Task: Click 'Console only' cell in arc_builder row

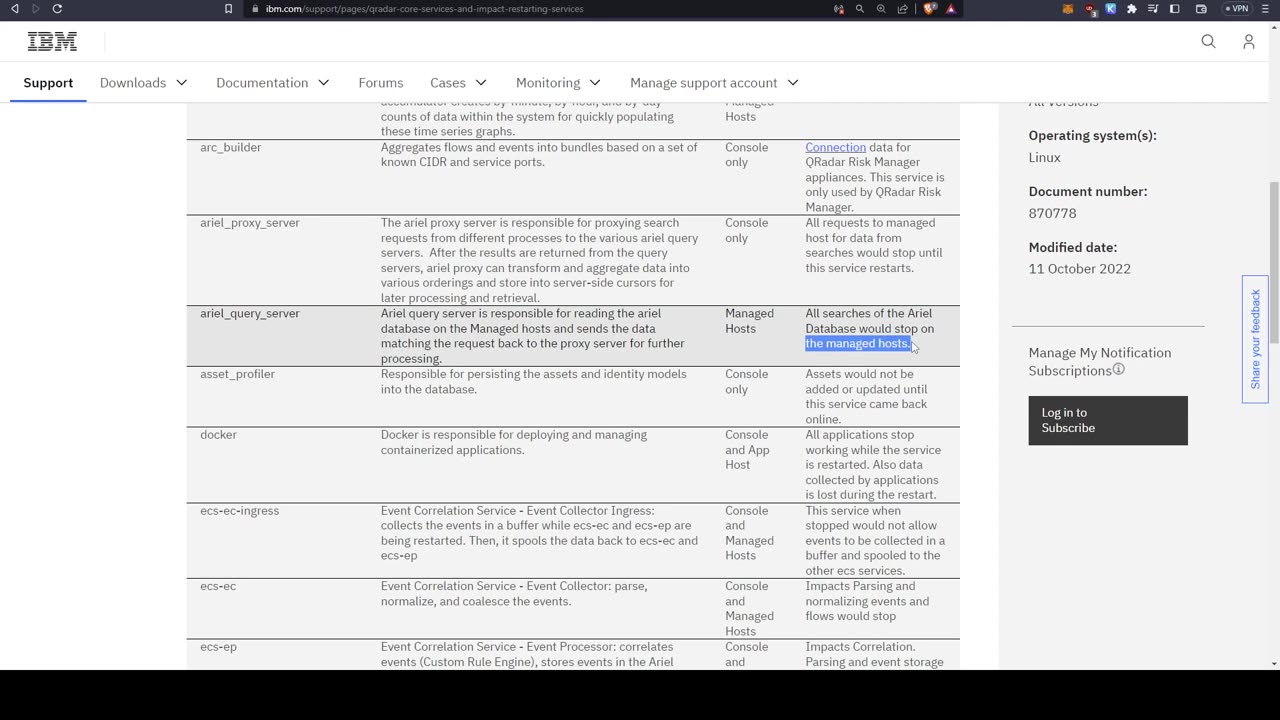Action: [747, 154]
